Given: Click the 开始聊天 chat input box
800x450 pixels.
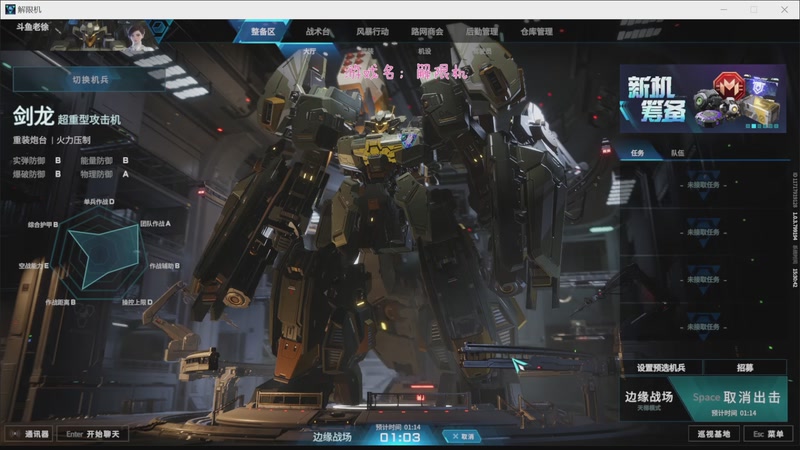Looking at the screenshot, I should 93,434.
